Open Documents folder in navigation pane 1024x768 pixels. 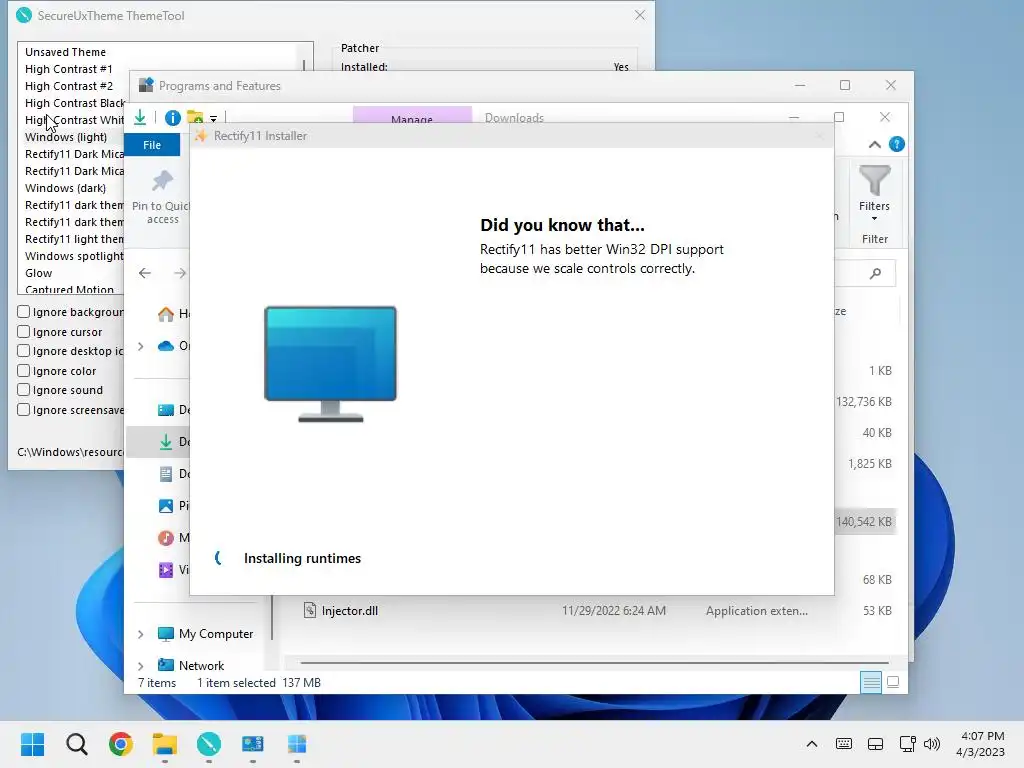pyautogui.click(x=174, y=473)
